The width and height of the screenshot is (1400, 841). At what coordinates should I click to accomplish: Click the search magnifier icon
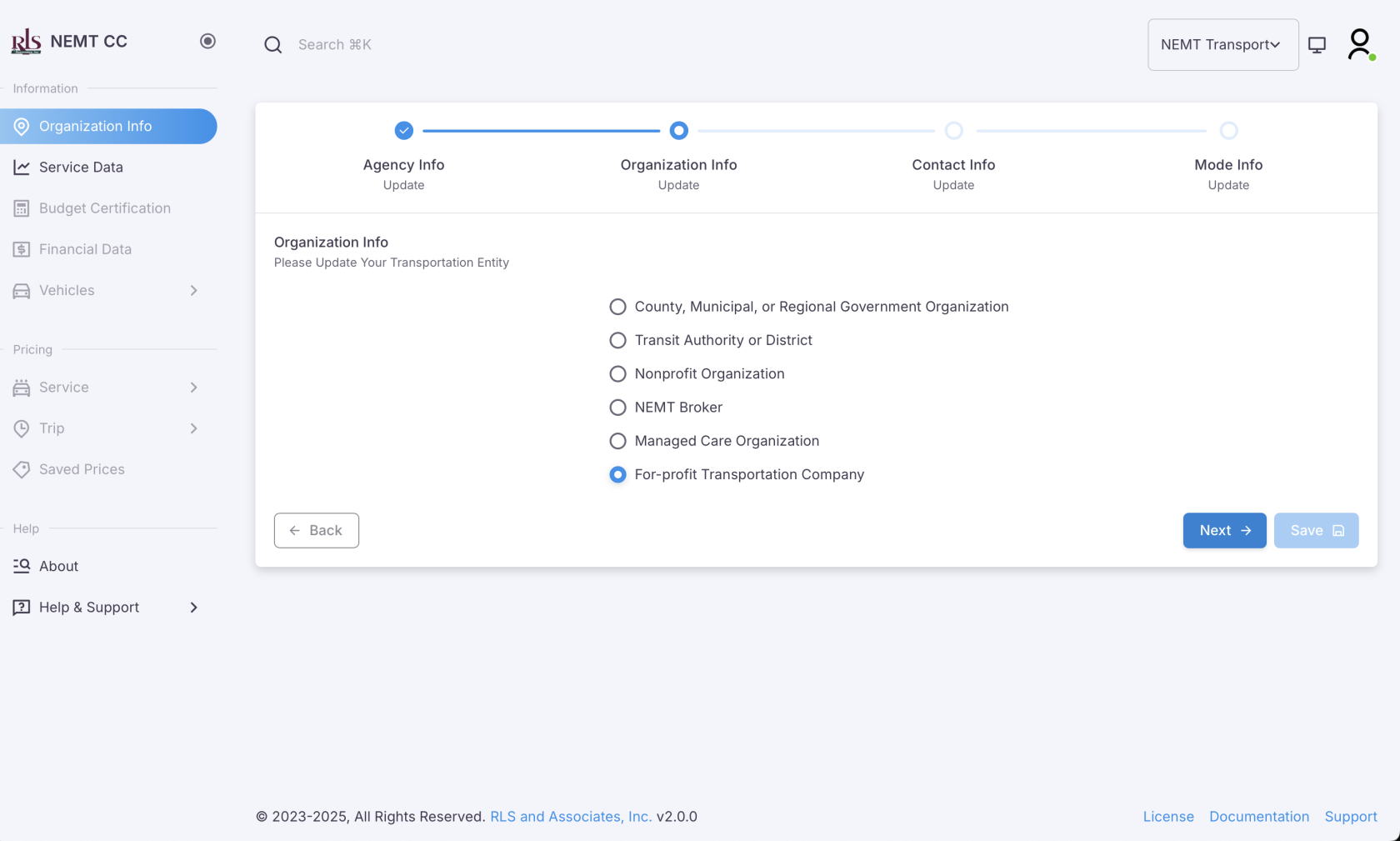click(272, 44)
